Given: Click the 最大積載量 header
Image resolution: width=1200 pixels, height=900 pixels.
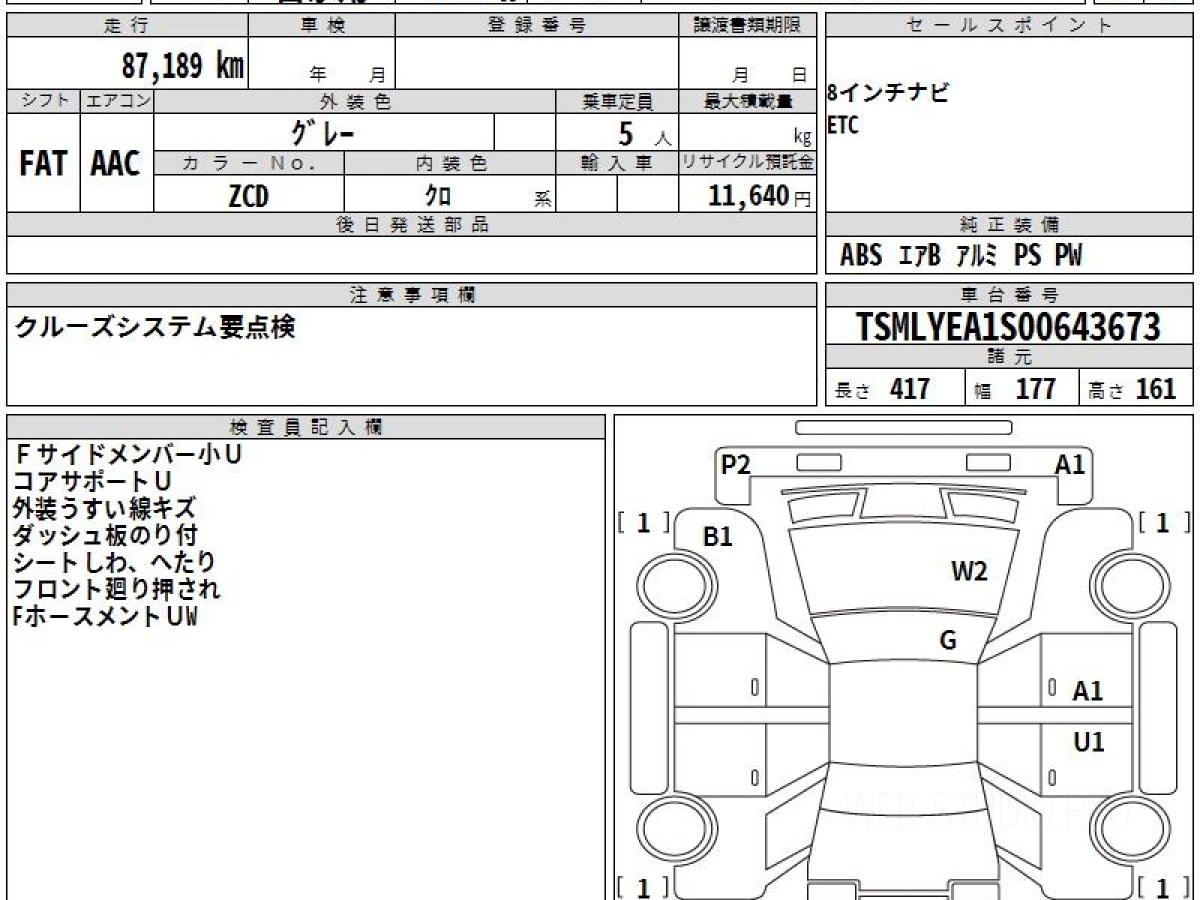Looking at the screenshot, I should tap(749, 102).
